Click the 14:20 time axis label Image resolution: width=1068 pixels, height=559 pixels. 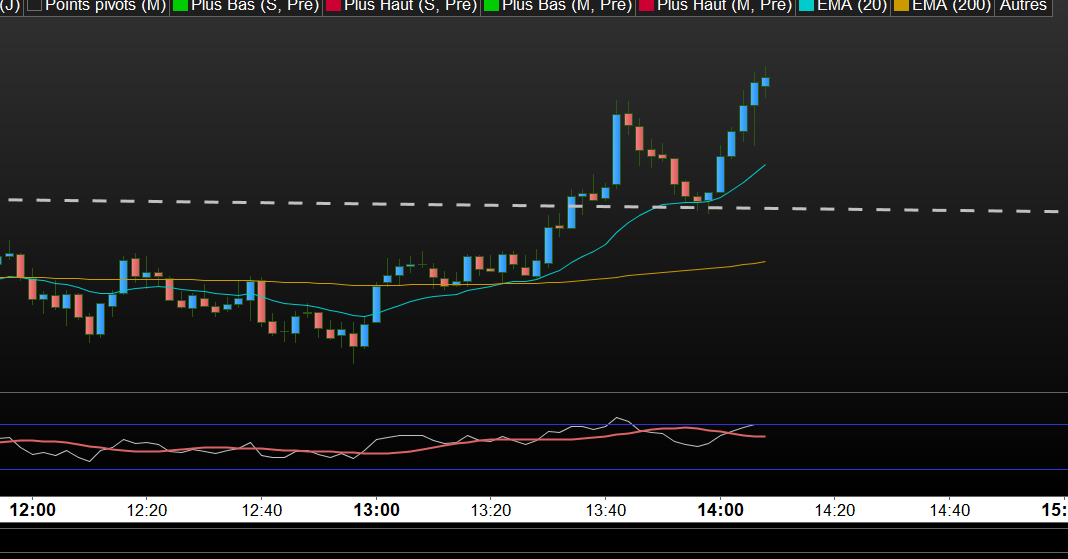tap(835, 510)
